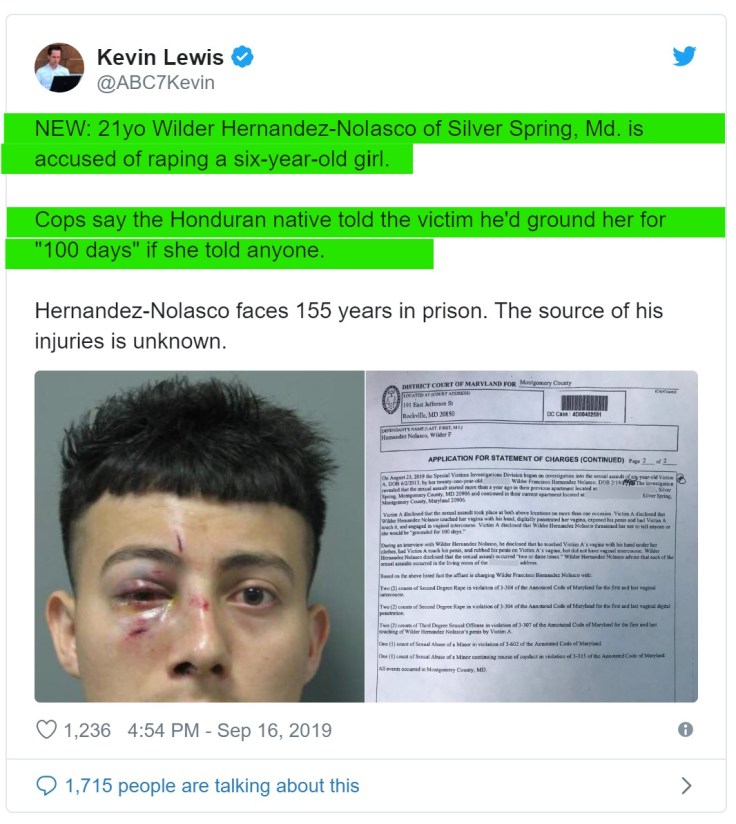Open the 4:54 PM - Sep 16, 2019 timestamp
Image resolution: width=736 pixels, height=824 pixels.
[230, 730]
